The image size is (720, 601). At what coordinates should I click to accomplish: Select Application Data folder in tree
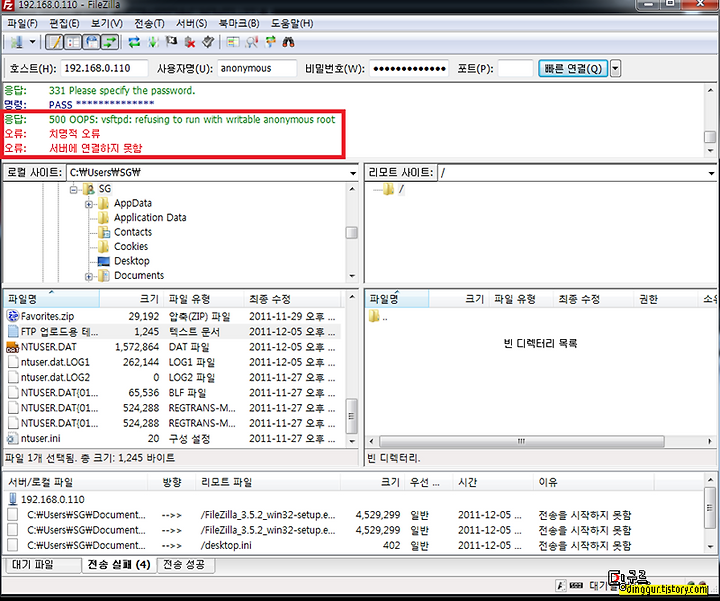click(x=150, y=218)
